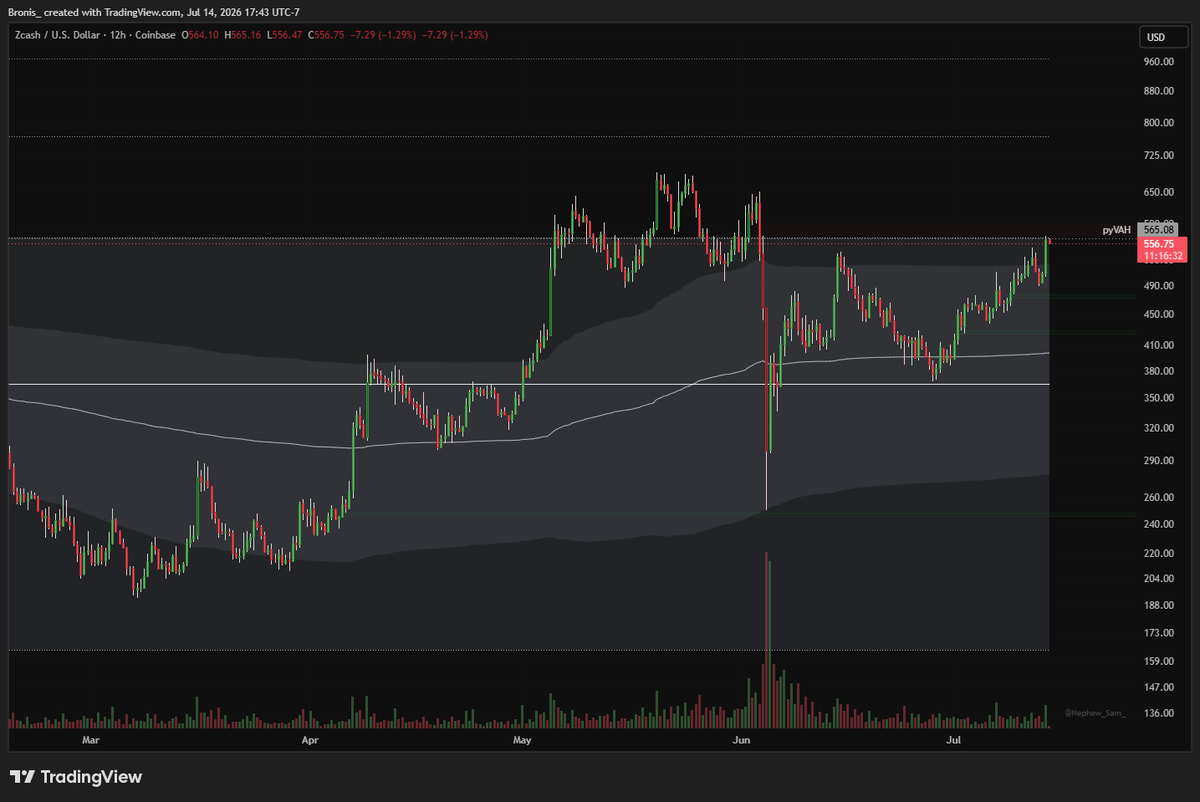Click the 800.00 price axis label
This screenshot has height=802, width=1200.
1158,123
